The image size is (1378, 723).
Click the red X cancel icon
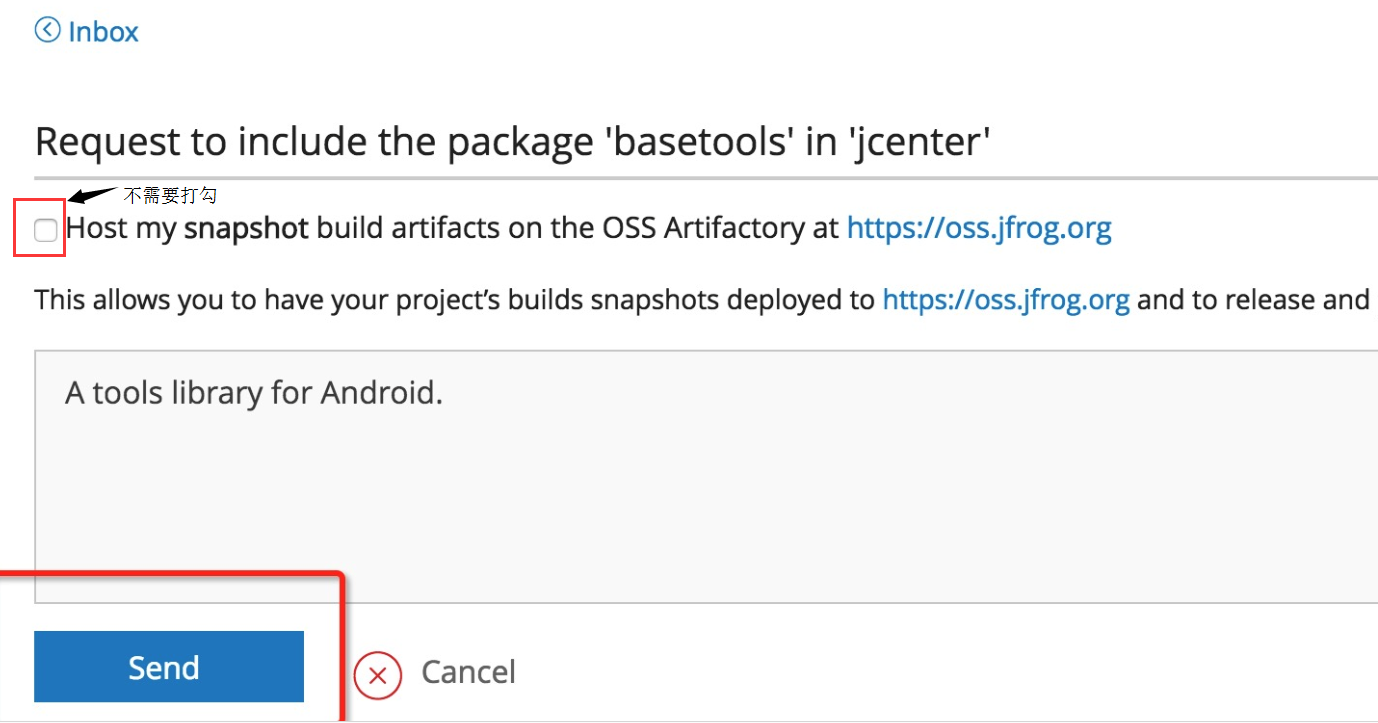(377, 675)
